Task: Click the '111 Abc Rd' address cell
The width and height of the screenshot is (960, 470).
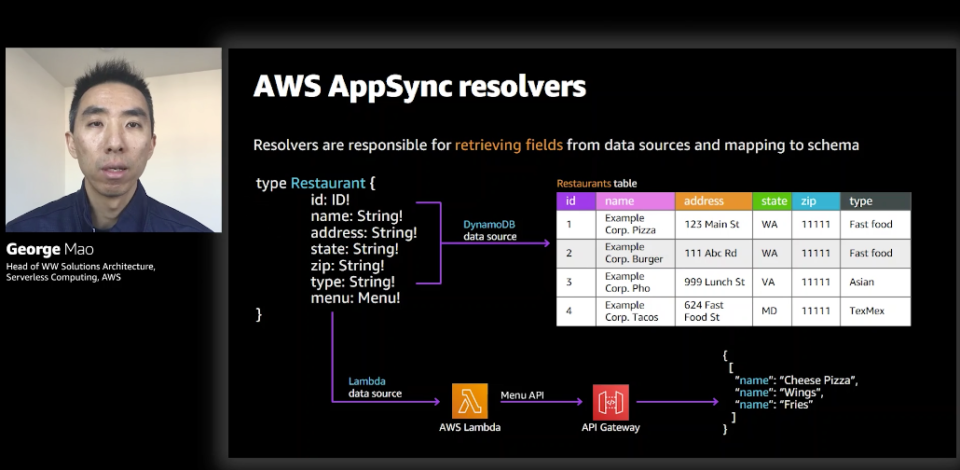Action: 714,253
